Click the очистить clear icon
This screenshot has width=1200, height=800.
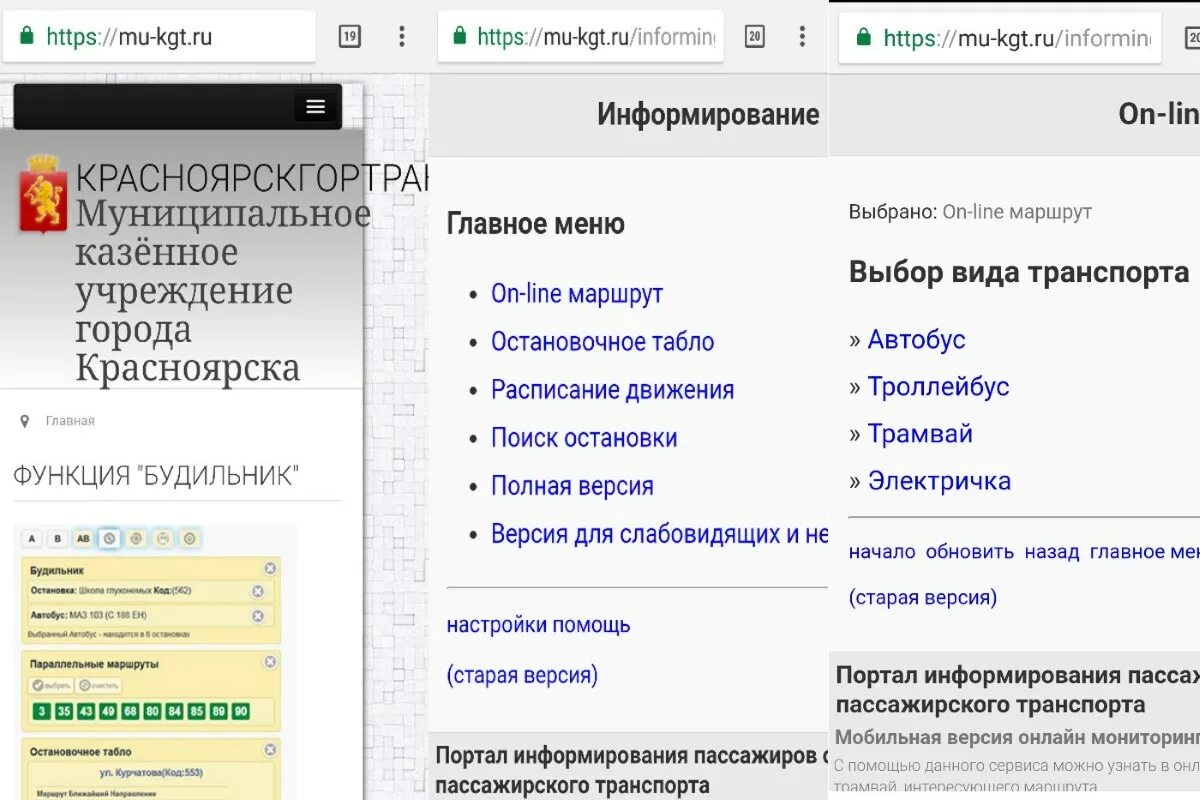point(85,686)
